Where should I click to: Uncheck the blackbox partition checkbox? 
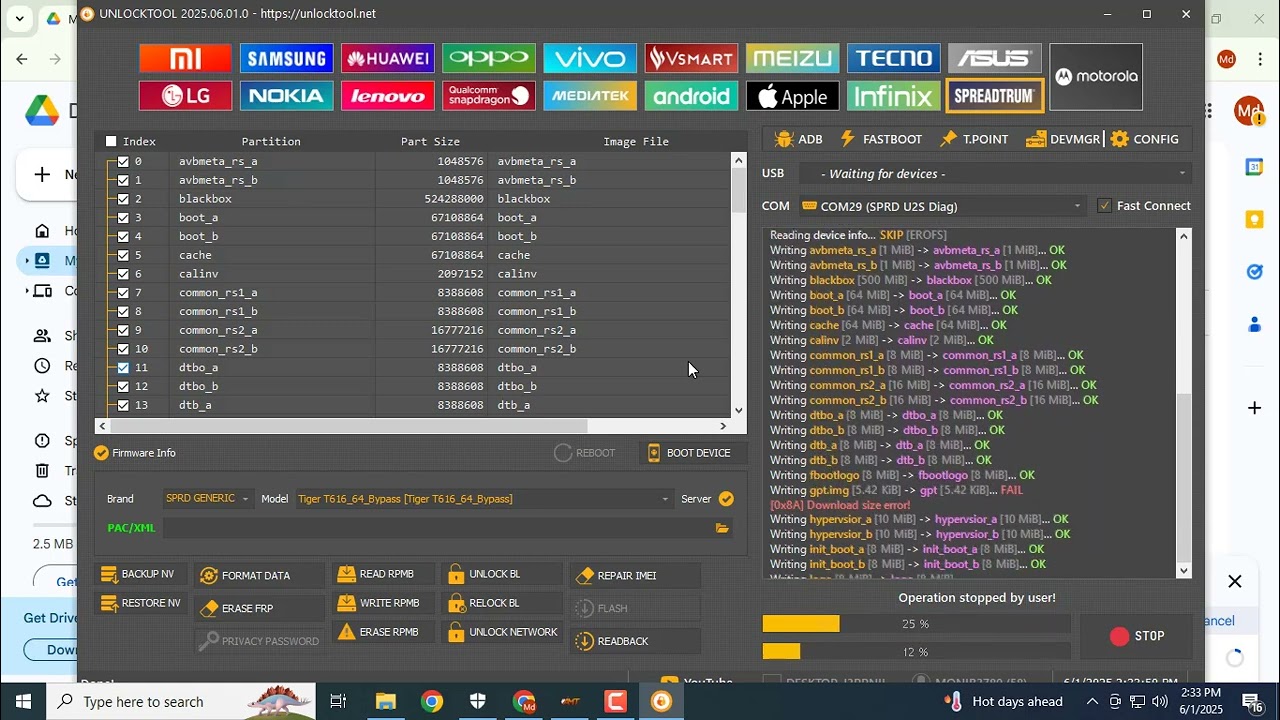coord(123,199)
